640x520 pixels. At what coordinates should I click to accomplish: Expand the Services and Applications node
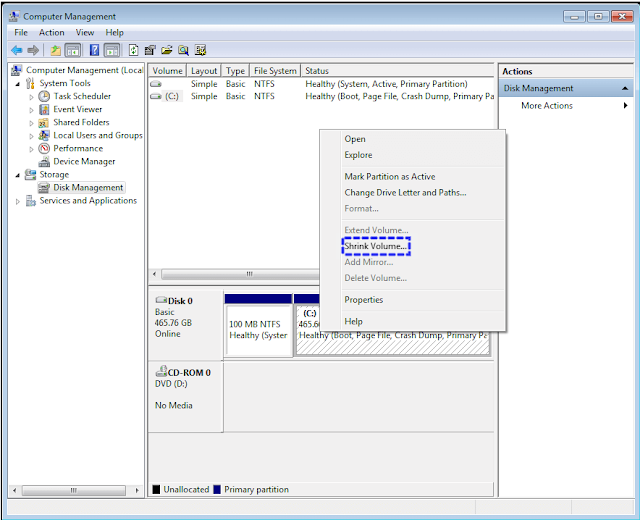18,202
